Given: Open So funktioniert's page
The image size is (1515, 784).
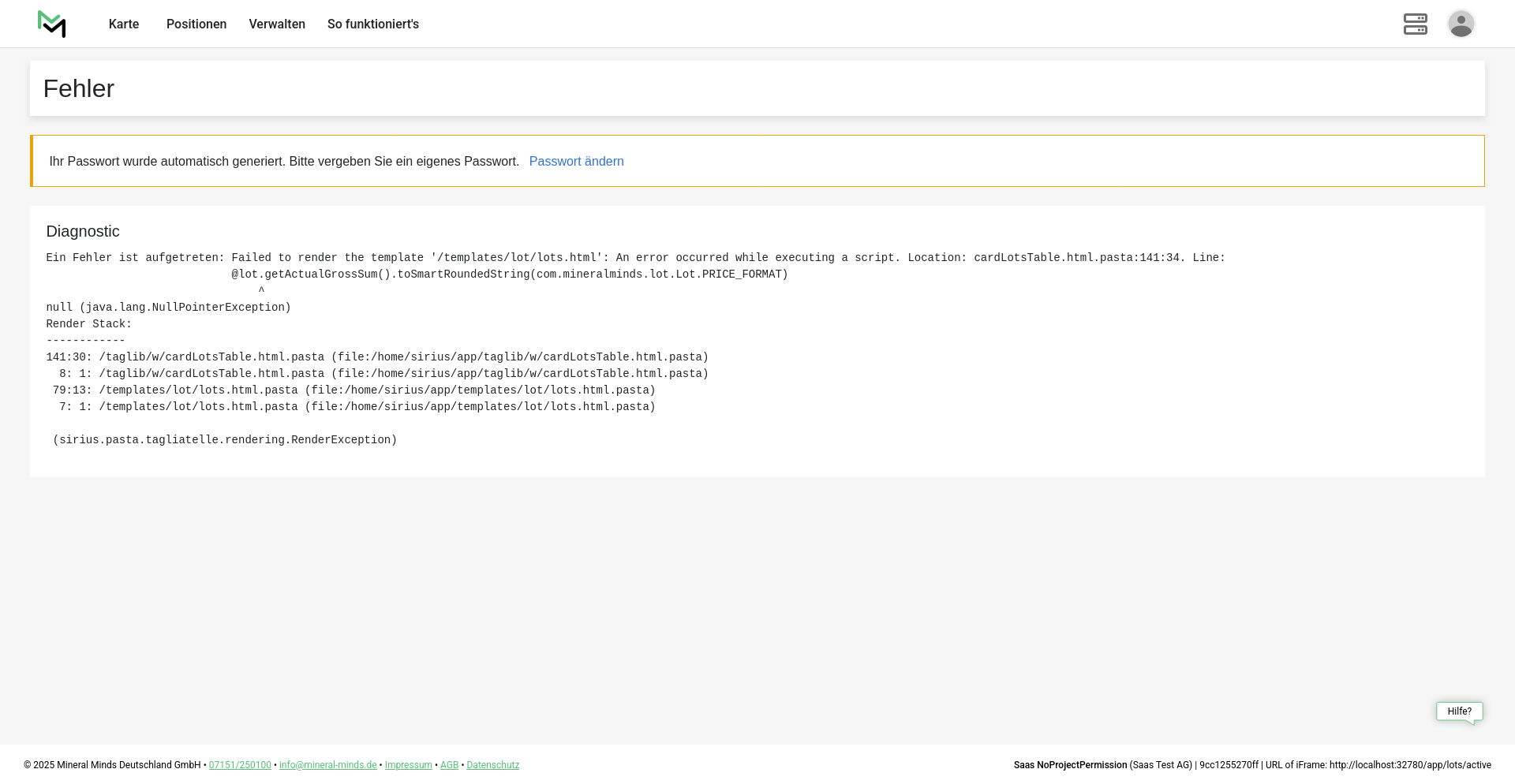Looking at the screenshot, I should tap(373, 24).
